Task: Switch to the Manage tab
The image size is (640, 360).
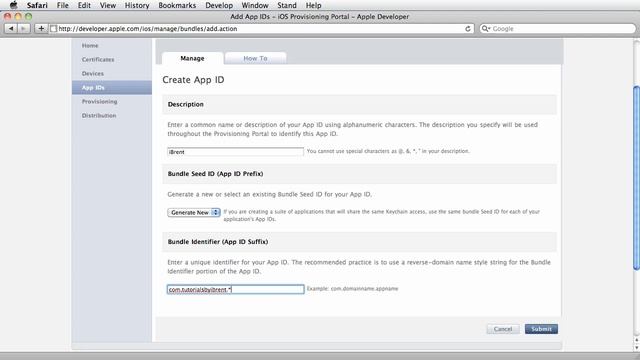Action: click(192, 58)
